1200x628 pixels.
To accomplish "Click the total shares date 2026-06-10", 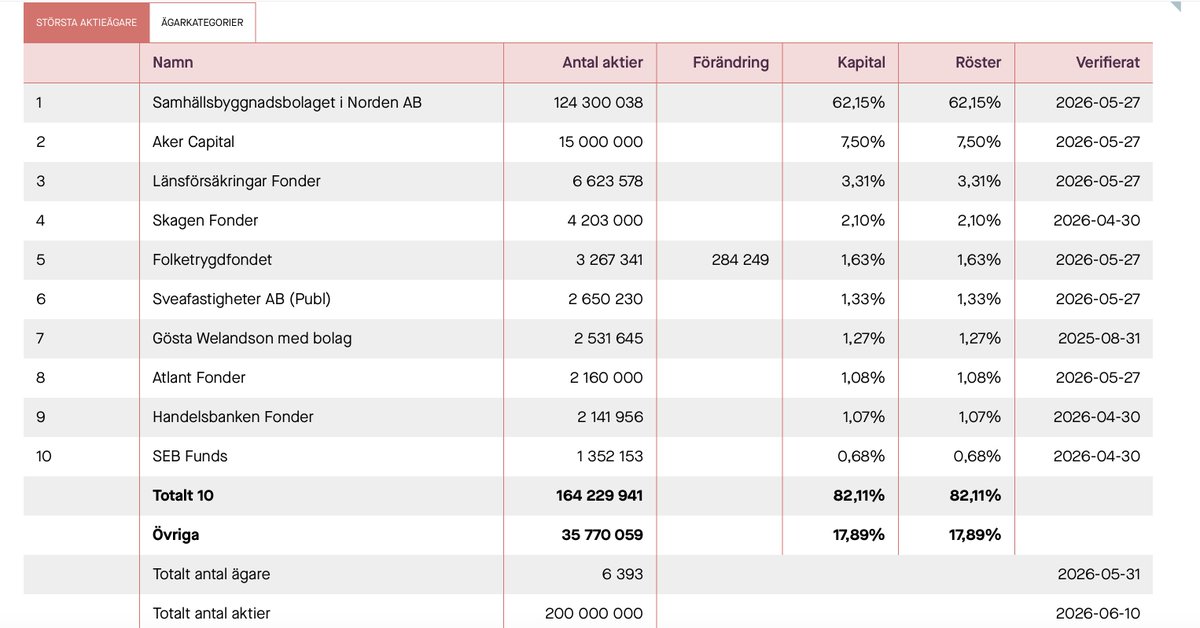I will tap(1098, 613).
